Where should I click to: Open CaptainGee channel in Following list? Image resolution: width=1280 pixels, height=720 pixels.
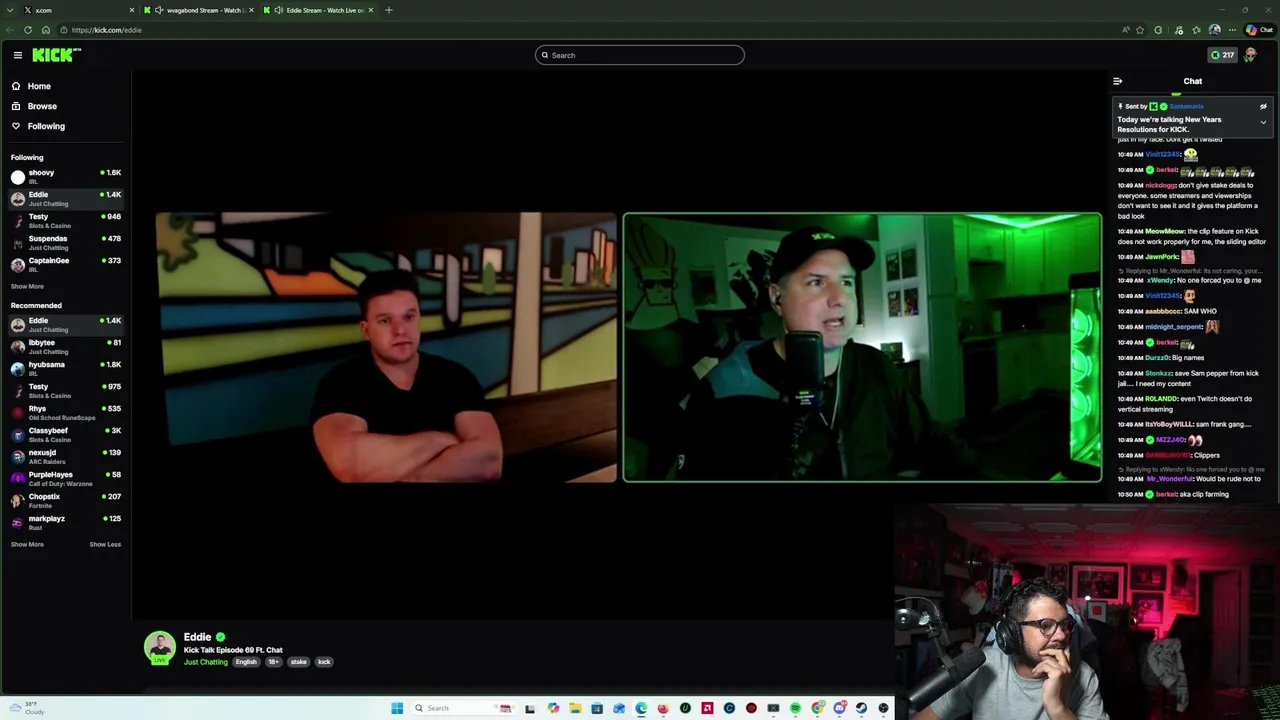pyautogui.click(x=65, y=264)
